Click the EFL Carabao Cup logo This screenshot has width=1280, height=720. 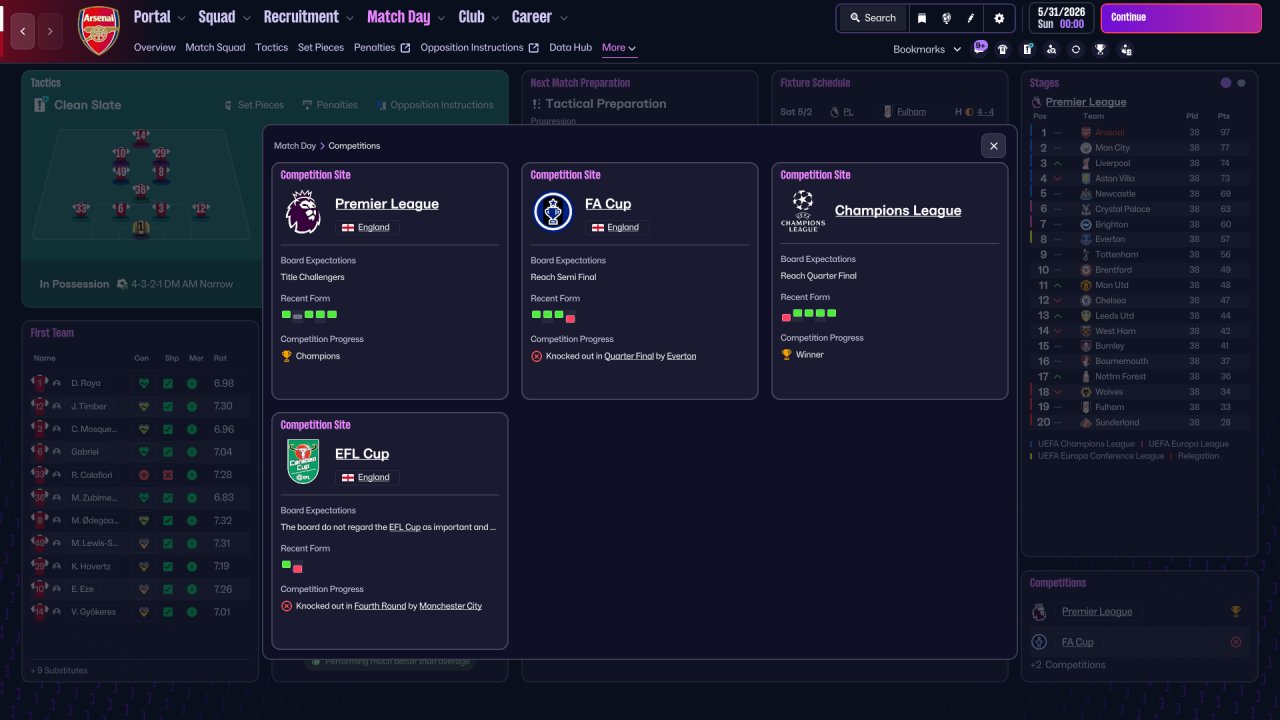(303, 462)
